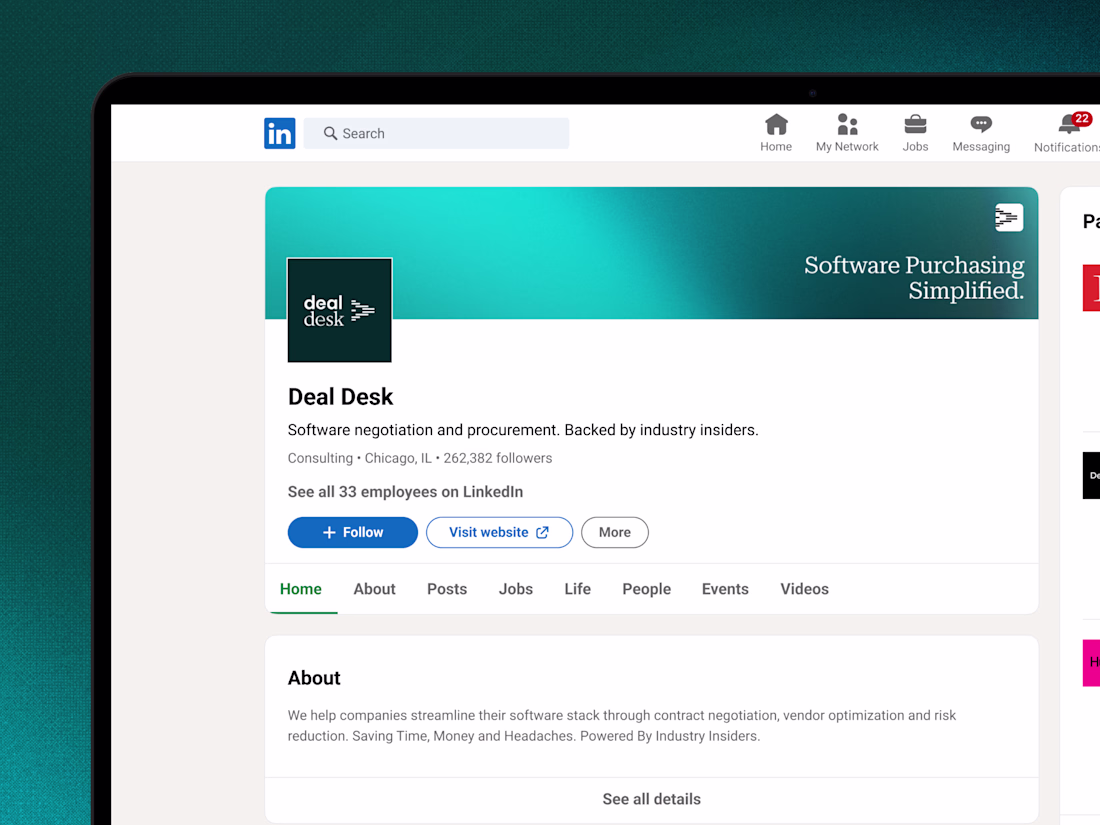Click the small Deal Desk banner icon
Screen dimensions: 1100x825
(x=1009, y=217)
